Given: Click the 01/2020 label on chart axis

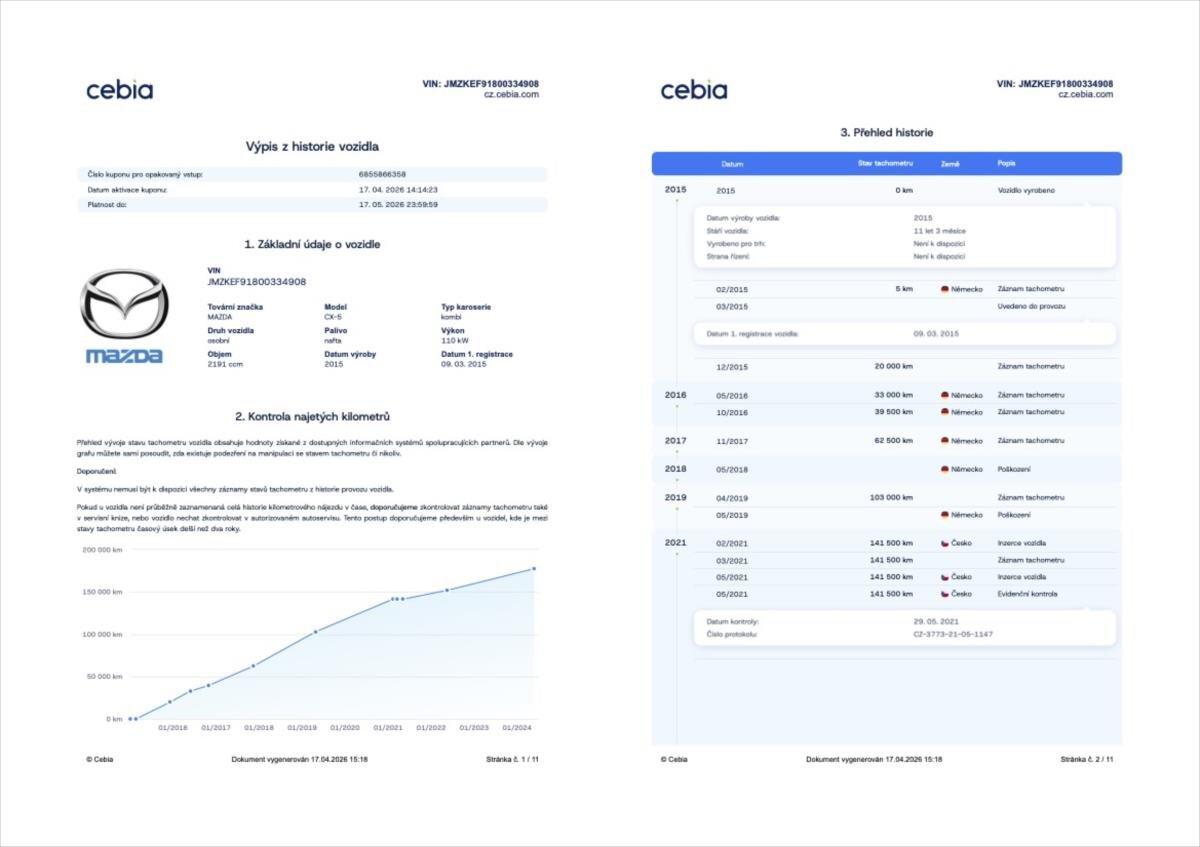Looking at the screenshot, I should click(x=345, y=728).
